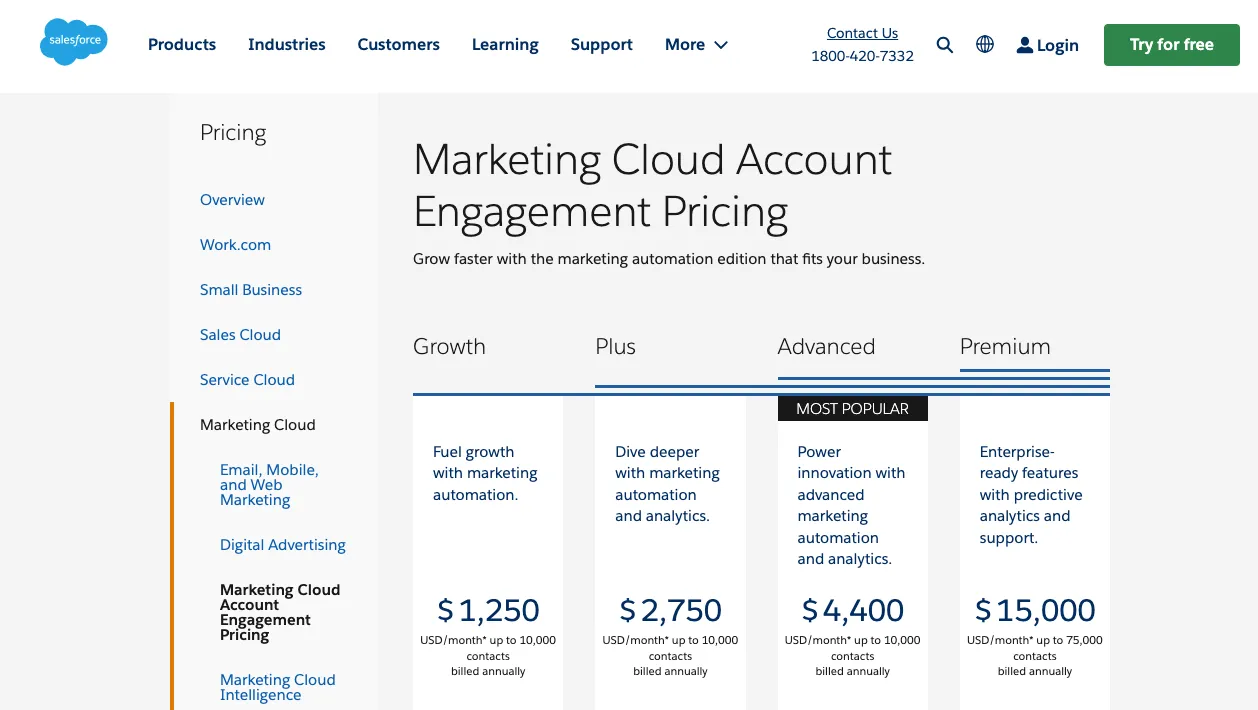Go to pricing Overview
The image size is (1258, 710).
coord(232,200)
